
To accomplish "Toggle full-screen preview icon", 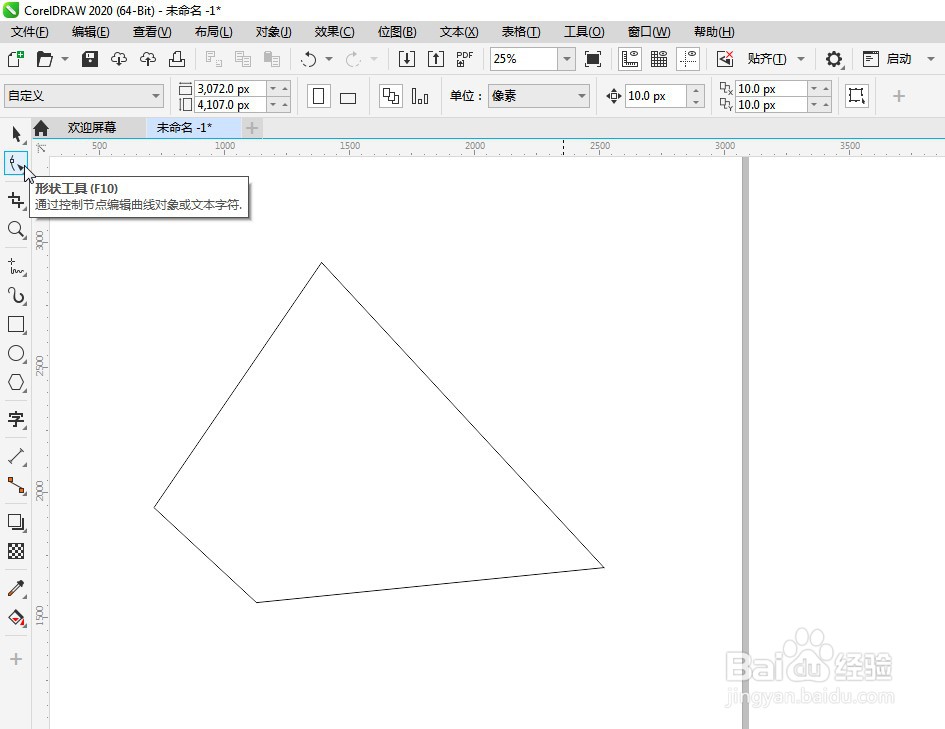I will tap(593, 58).
